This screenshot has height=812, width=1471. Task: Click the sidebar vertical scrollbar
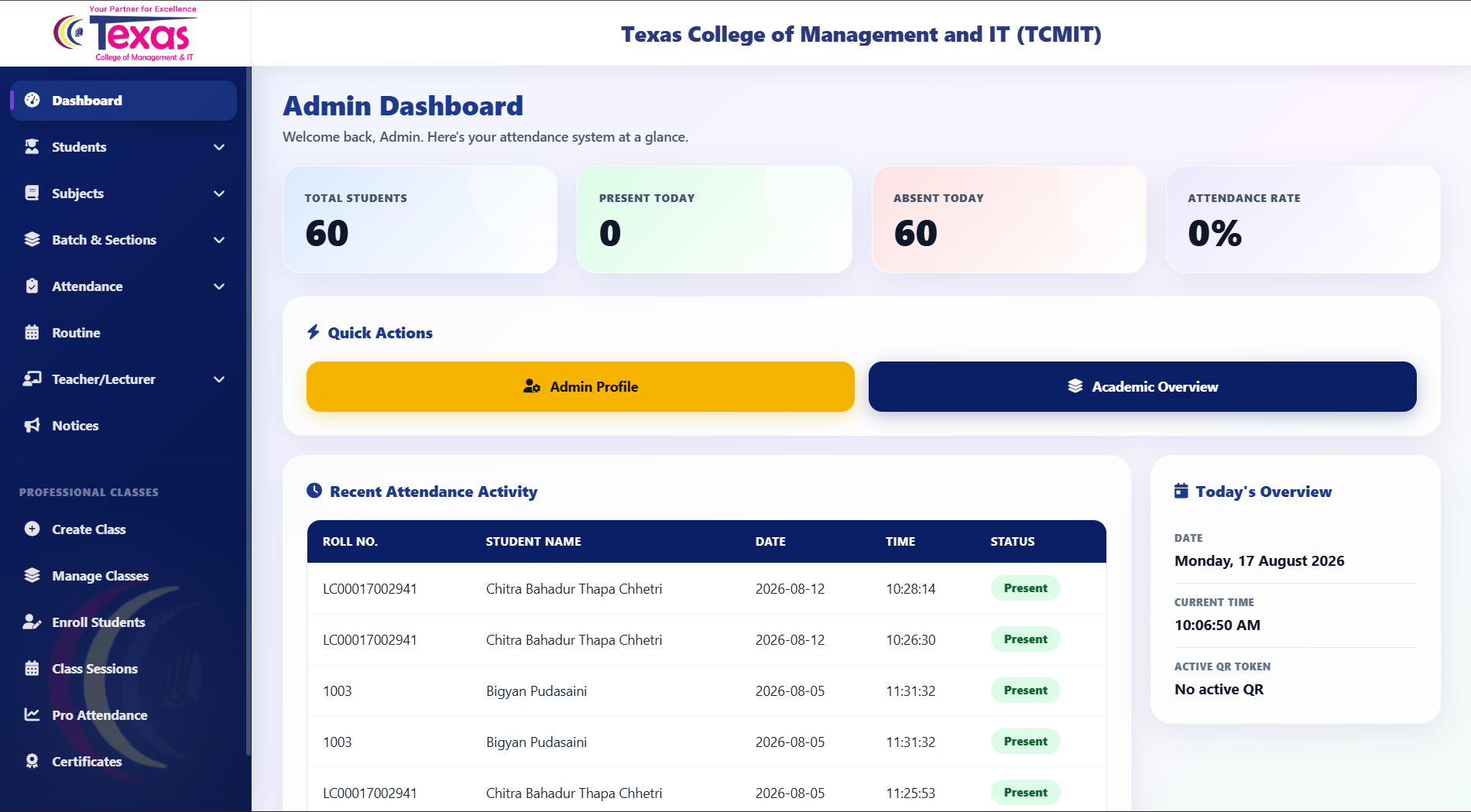pyautogui.click(x=248, y=410)
